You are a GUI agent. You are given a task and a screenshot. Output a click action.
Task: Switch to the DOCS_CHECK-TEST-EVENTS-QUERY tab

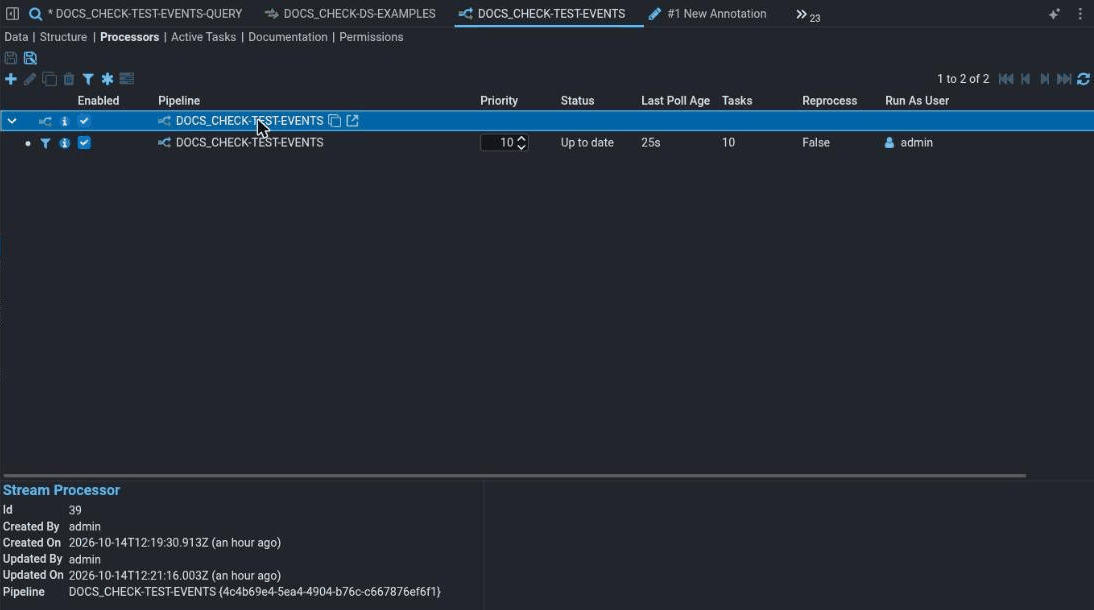coord(136,13)
